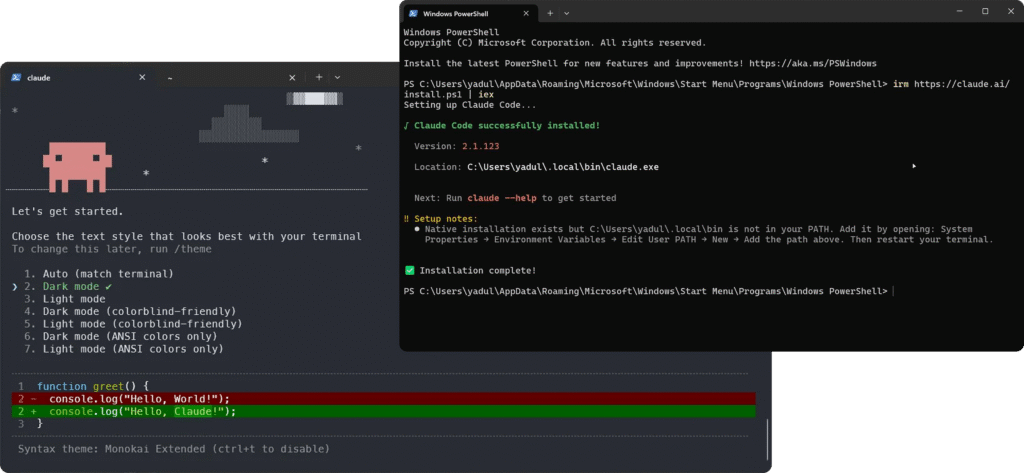Click the 'install.ps1 | iex' command text
This screenshot has height=473, width=1024.
point(449,94)
